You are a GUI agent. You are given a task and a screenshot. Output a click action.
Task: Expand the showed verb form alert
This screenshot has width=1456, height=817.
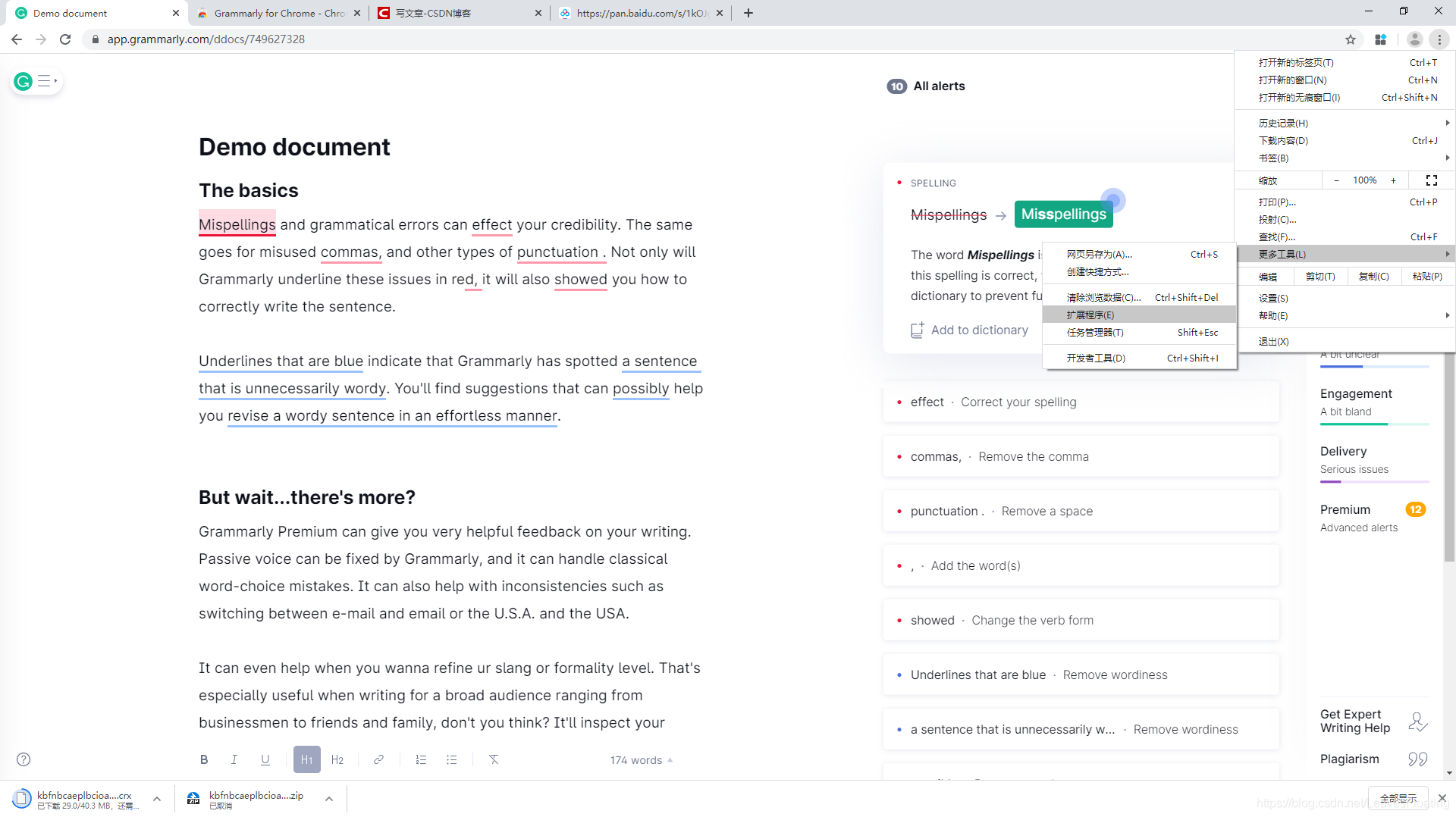[1081, 620]
